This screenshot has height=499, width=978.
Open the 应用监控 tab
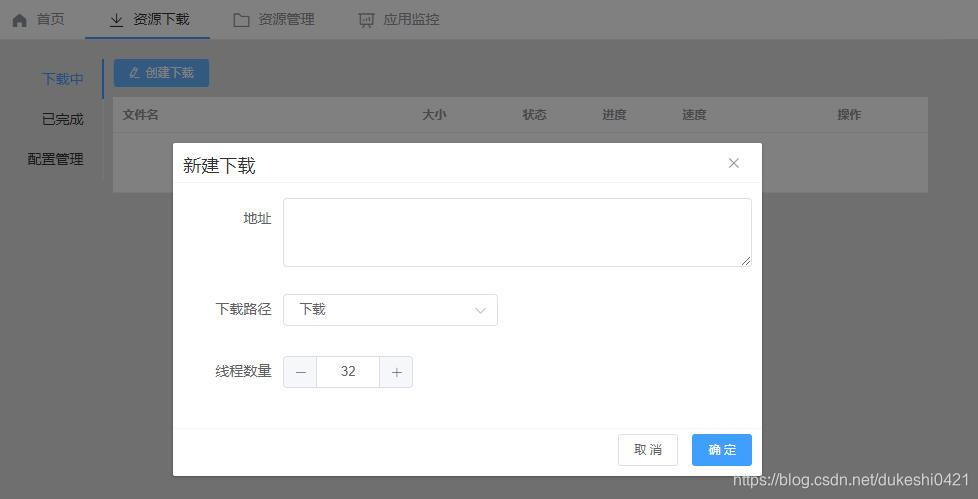(399, 19)
